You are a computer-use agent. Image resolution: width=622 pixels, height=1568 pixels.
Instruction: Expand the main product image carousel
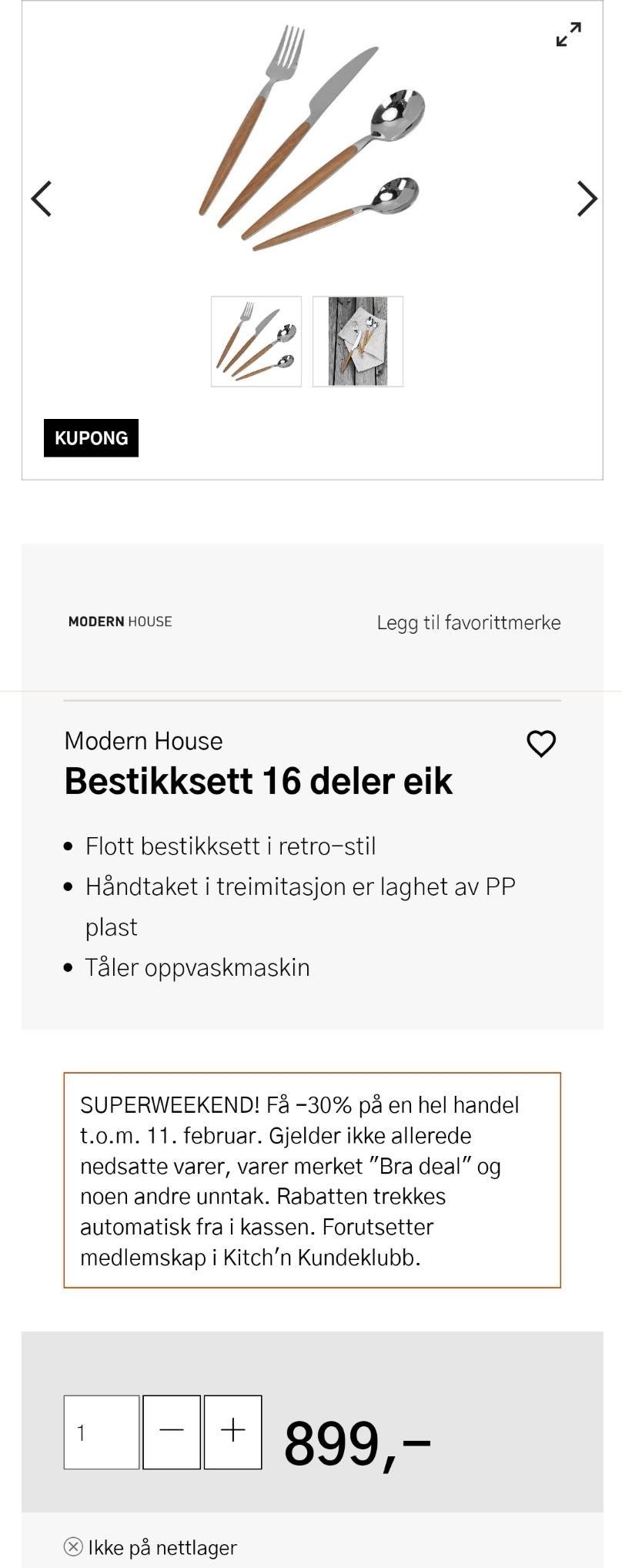tap(570, 34)
